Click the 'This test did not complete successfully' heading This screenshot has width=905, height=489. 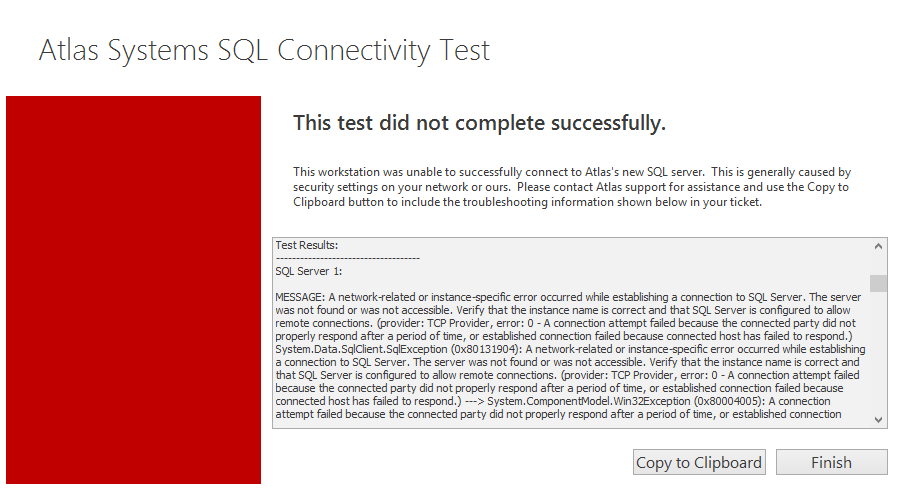(479, 124)
